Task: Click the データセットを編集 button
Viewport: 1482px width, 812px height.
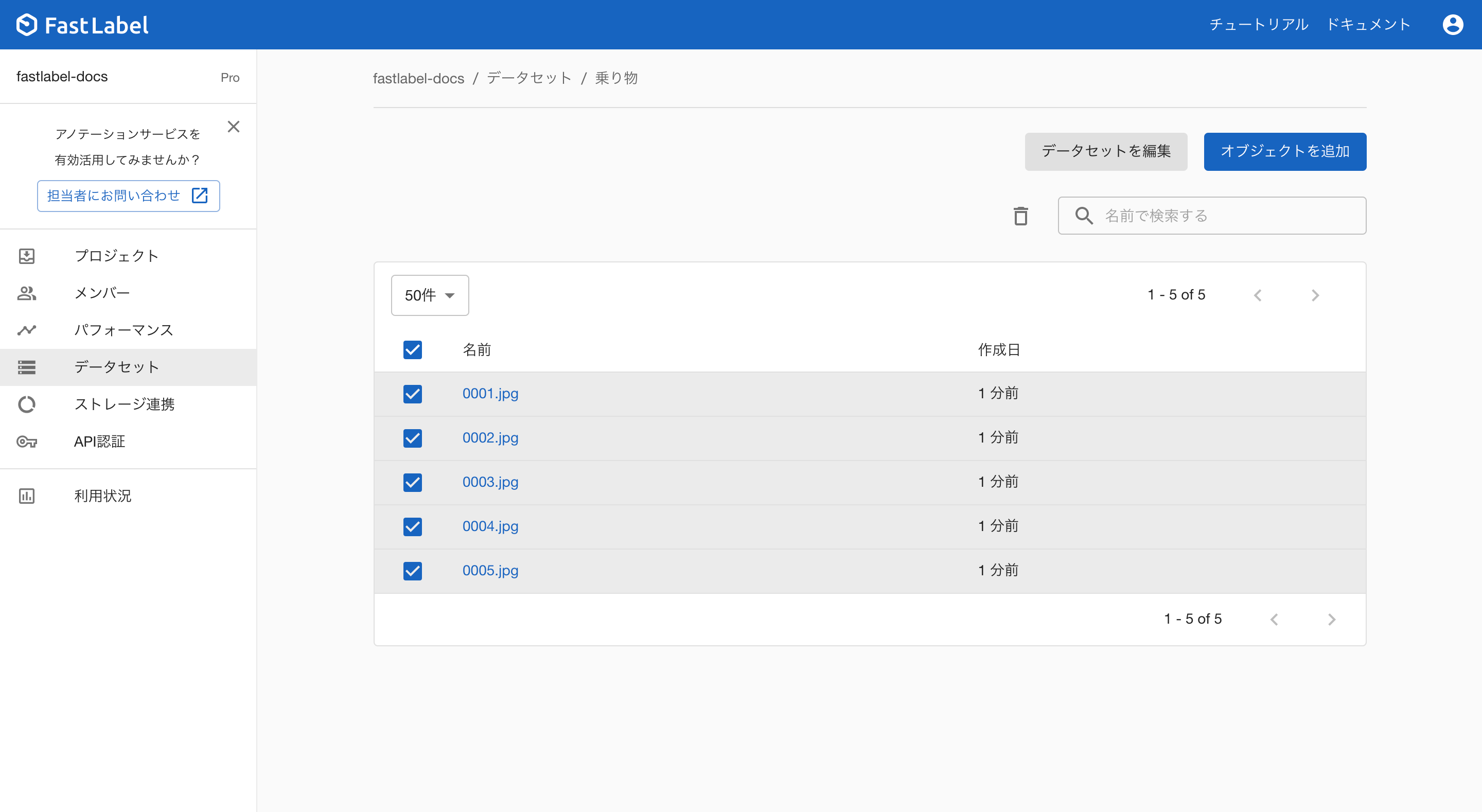Action: [x=1106, y=151]
